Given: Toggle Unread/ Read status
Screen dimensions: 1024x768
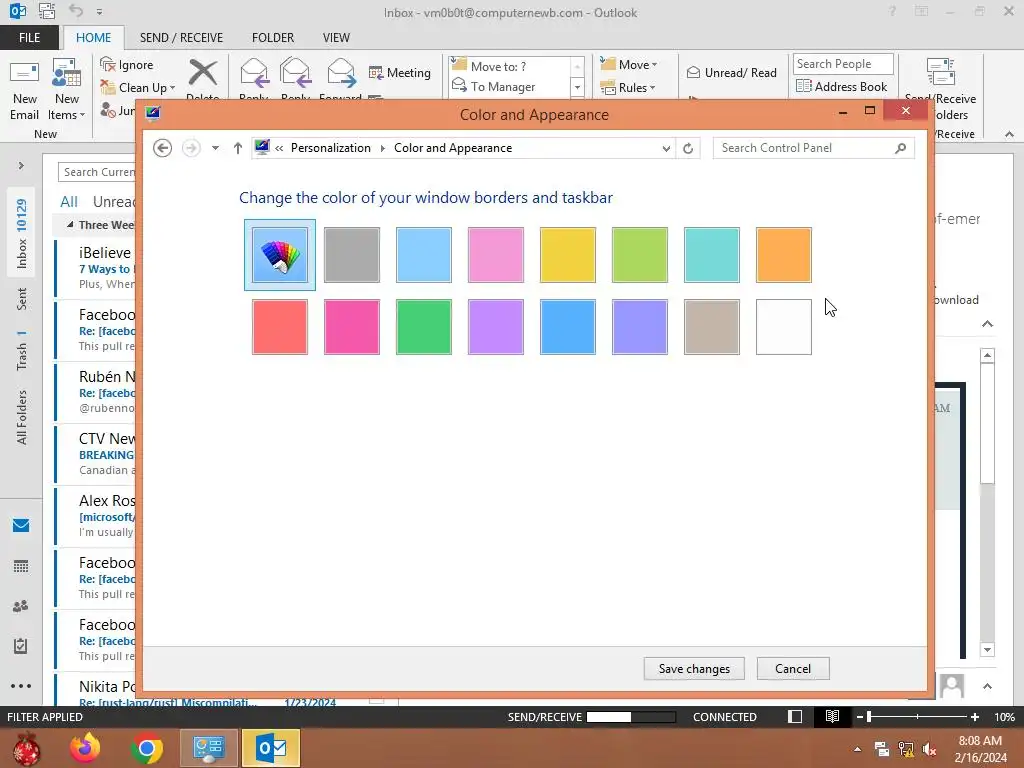Looking at the screenshot, I should (x=732, y=73).
